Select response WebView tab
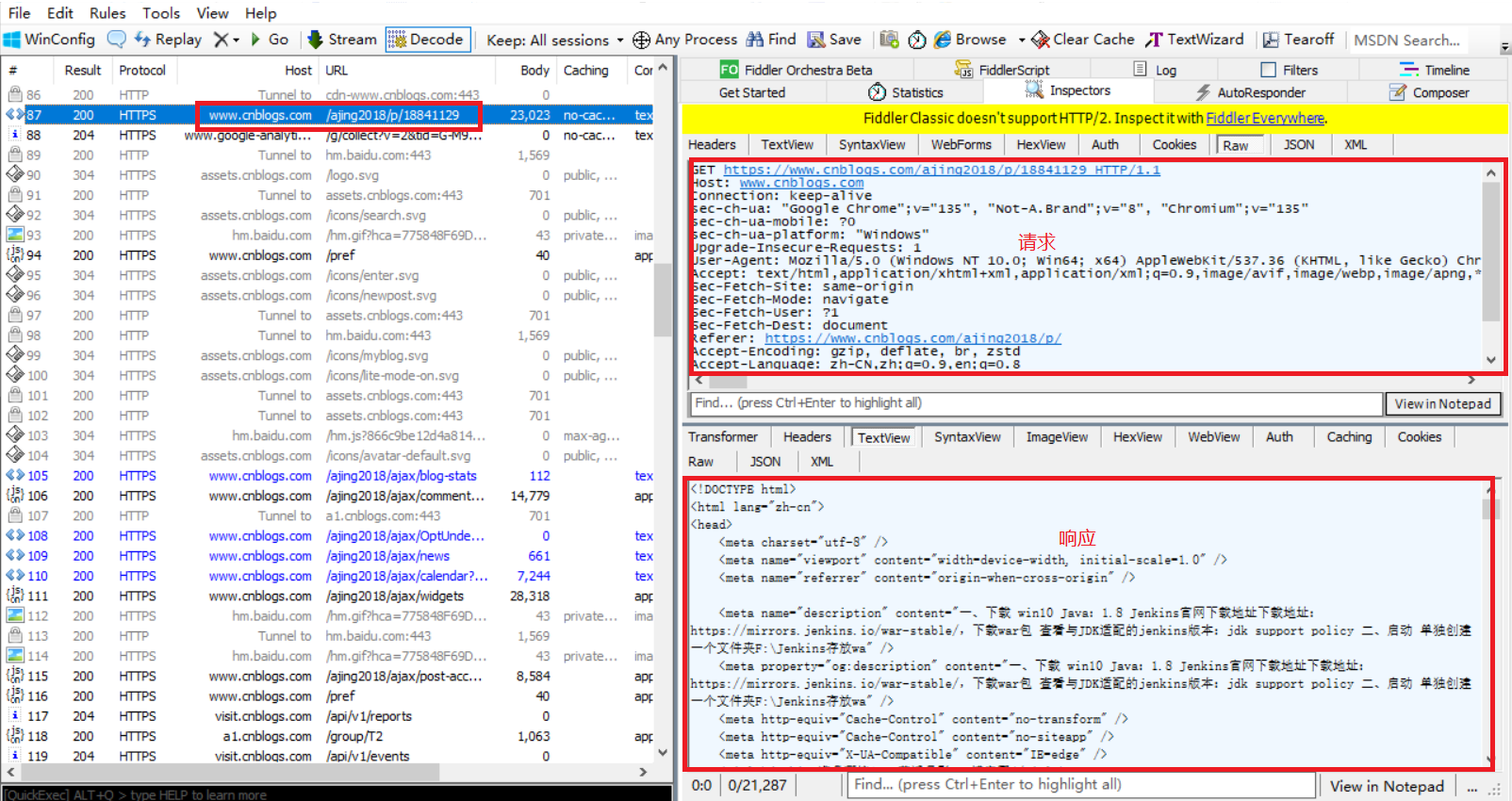Screen dimensions: 1512x801 1214,436
